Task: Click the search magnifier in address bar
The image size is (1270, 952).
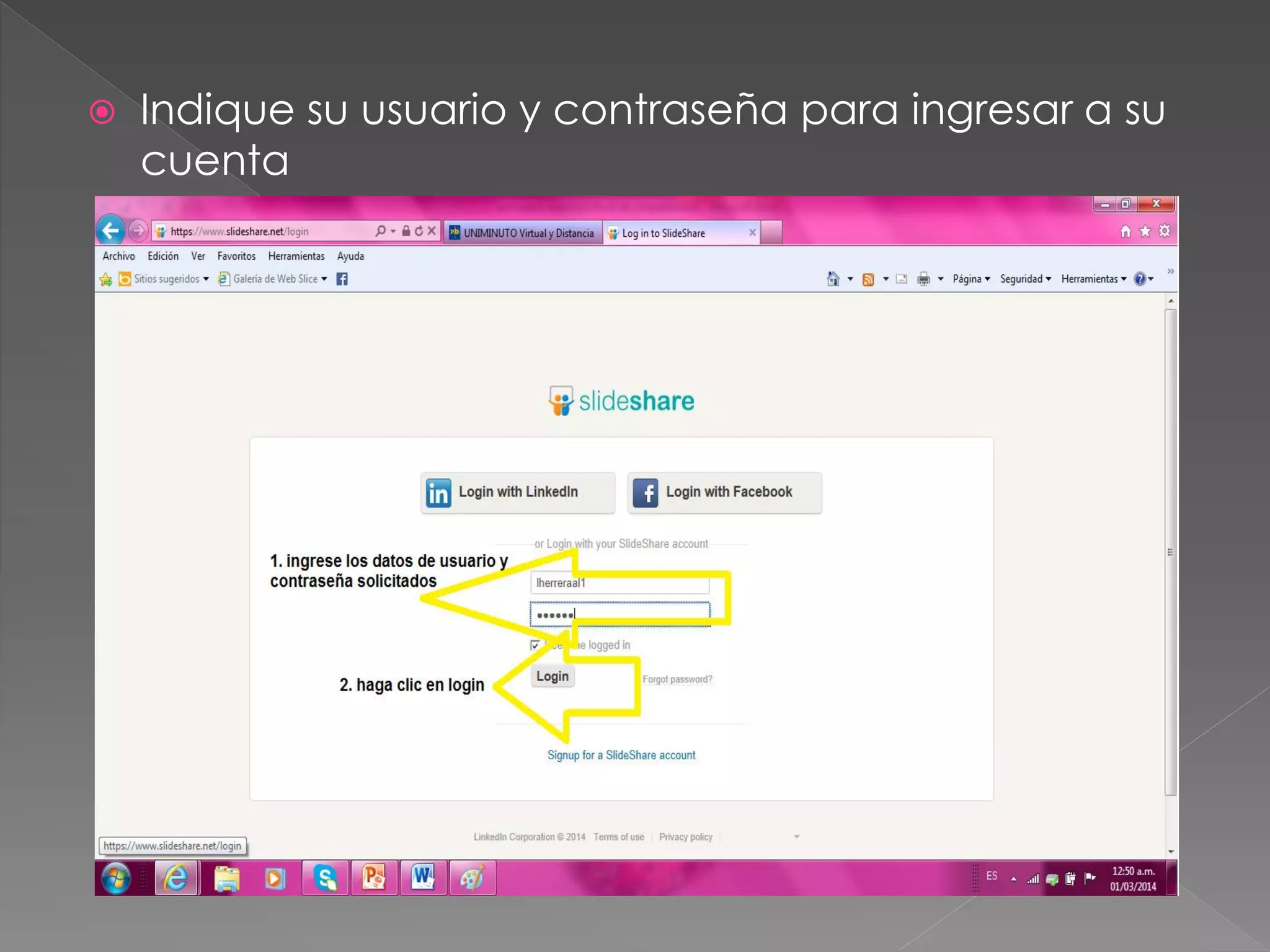Action: pyautogui.click(x=381, y=231)
